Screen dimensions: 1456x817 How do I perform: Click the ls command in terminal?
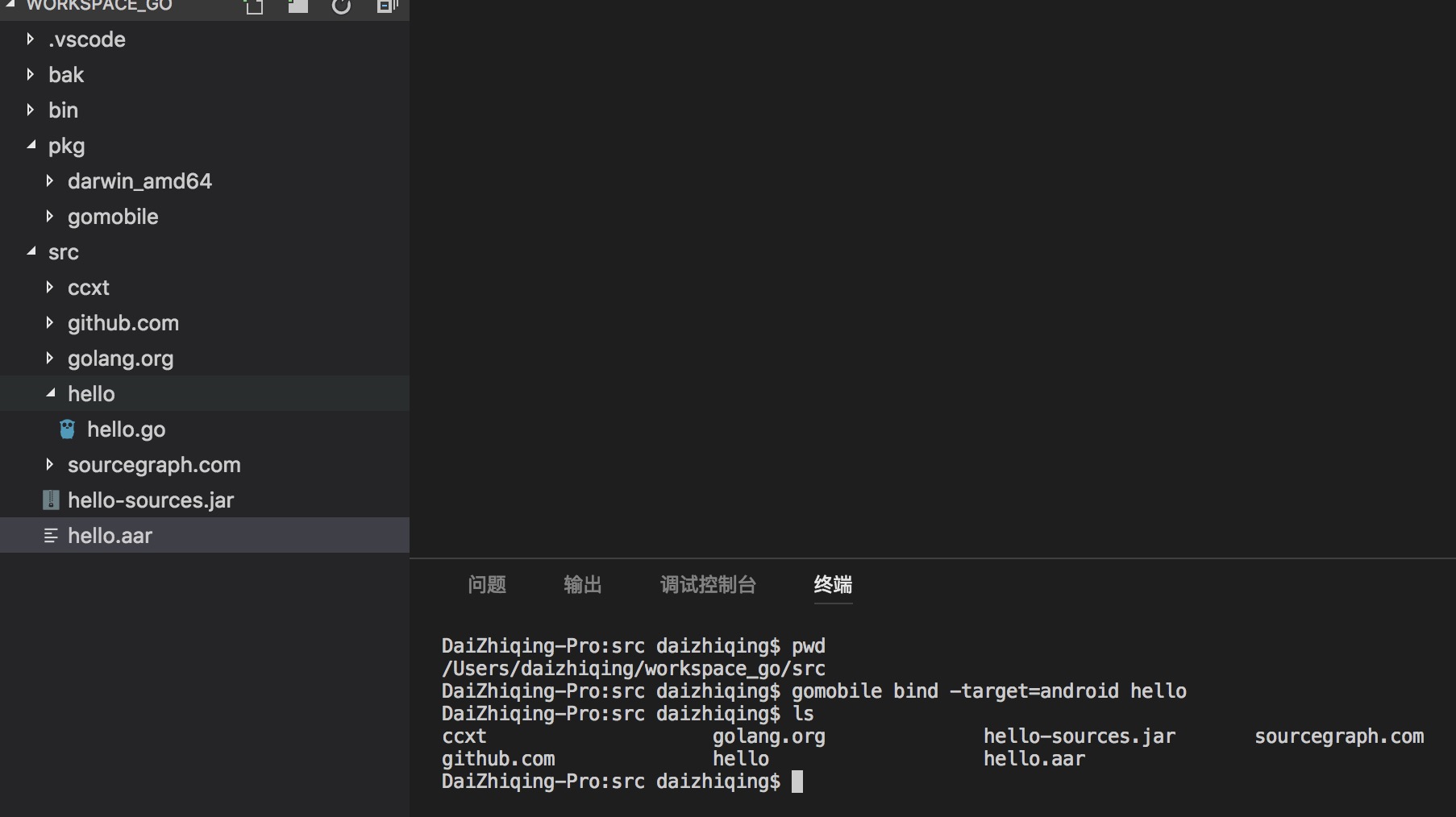pos(803,714)
